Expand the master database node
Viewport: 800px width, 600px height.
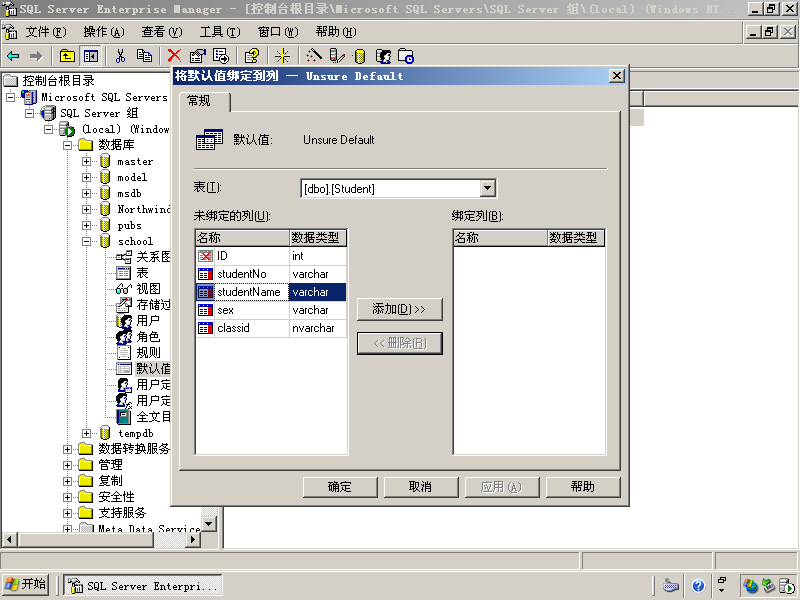coord(86,161)
